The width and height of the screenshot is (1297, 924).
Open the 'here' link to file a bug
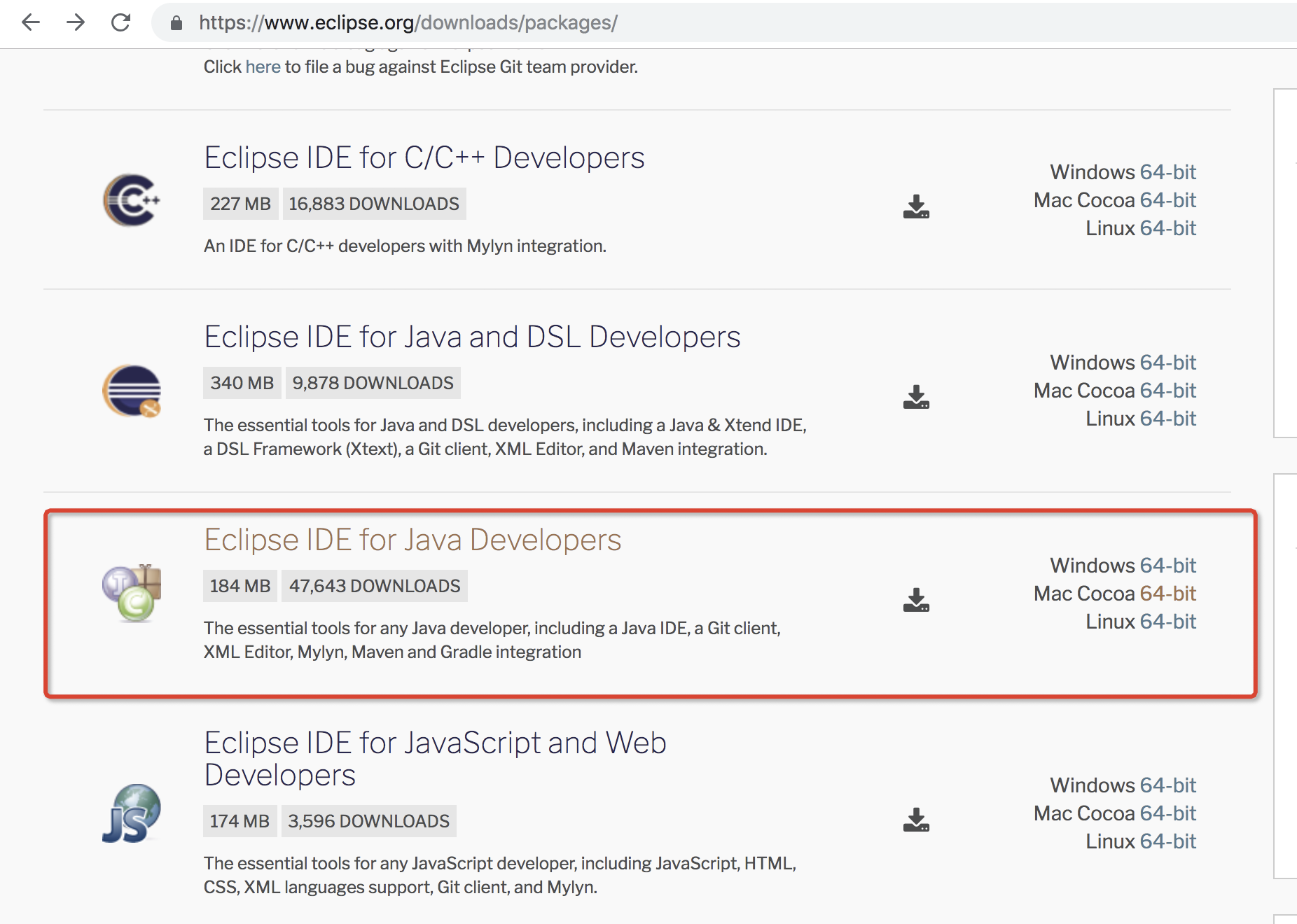[263, 66]
